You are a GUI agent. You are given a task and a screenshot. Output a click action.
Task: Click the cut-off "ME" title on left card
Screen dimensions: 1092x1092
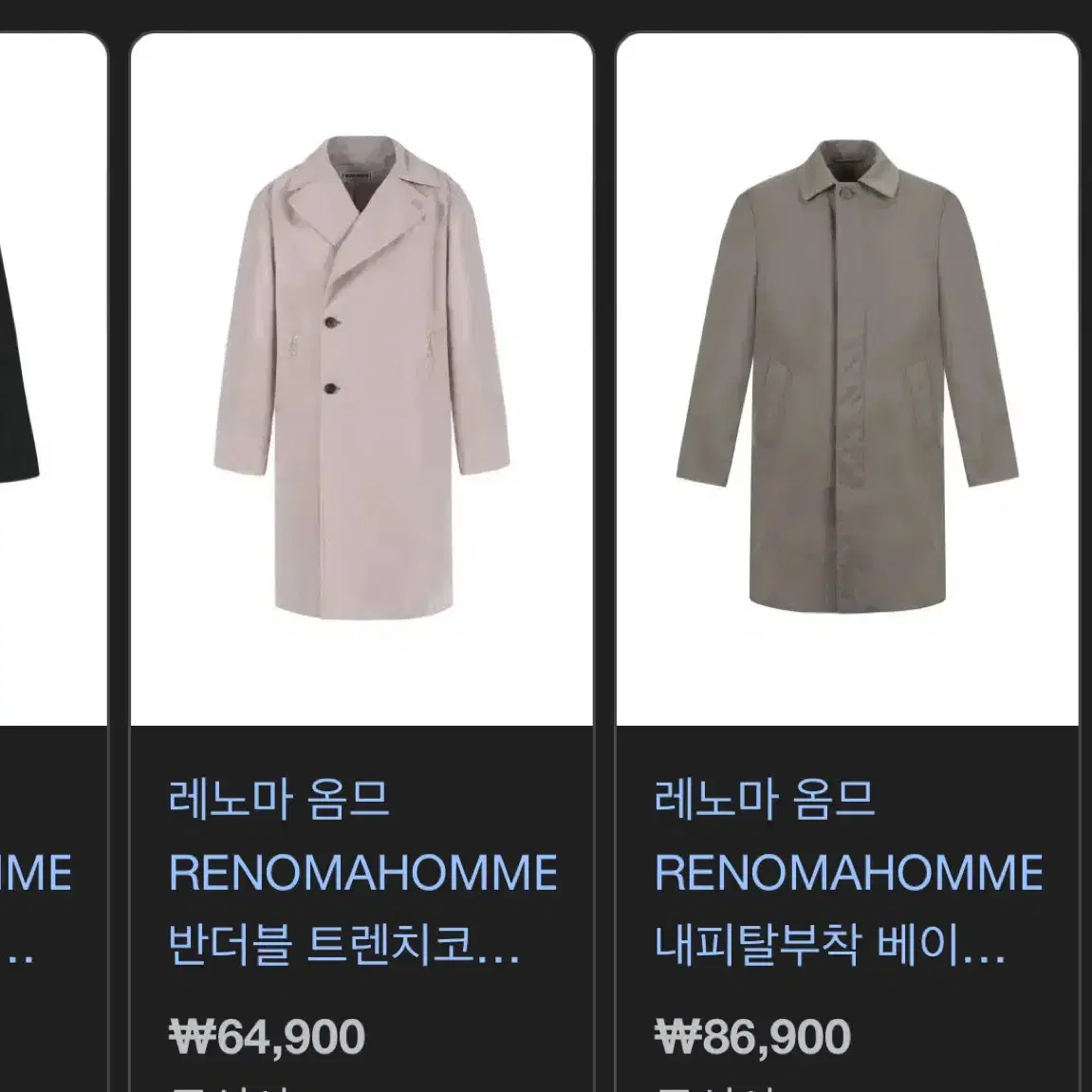pos(35,873)
